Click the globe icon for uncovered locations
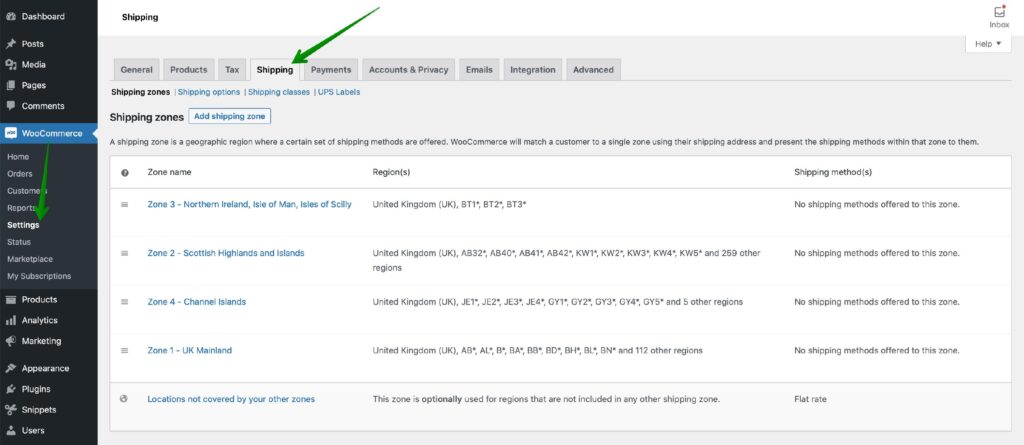This screenshot has width=1024, height=445. click(x=125, y=399)
